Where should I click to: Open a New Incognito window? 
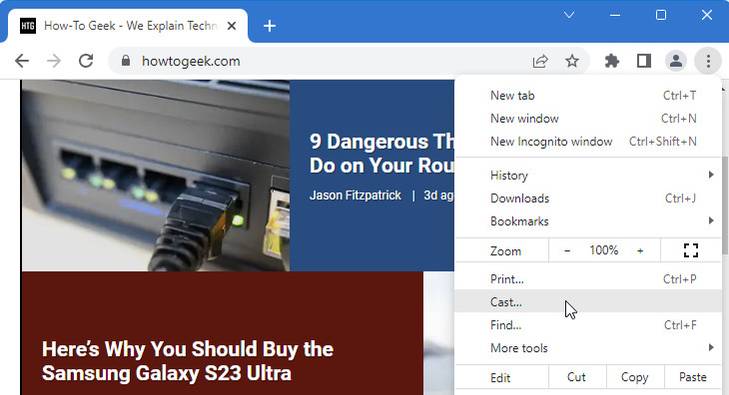point(588,141)
